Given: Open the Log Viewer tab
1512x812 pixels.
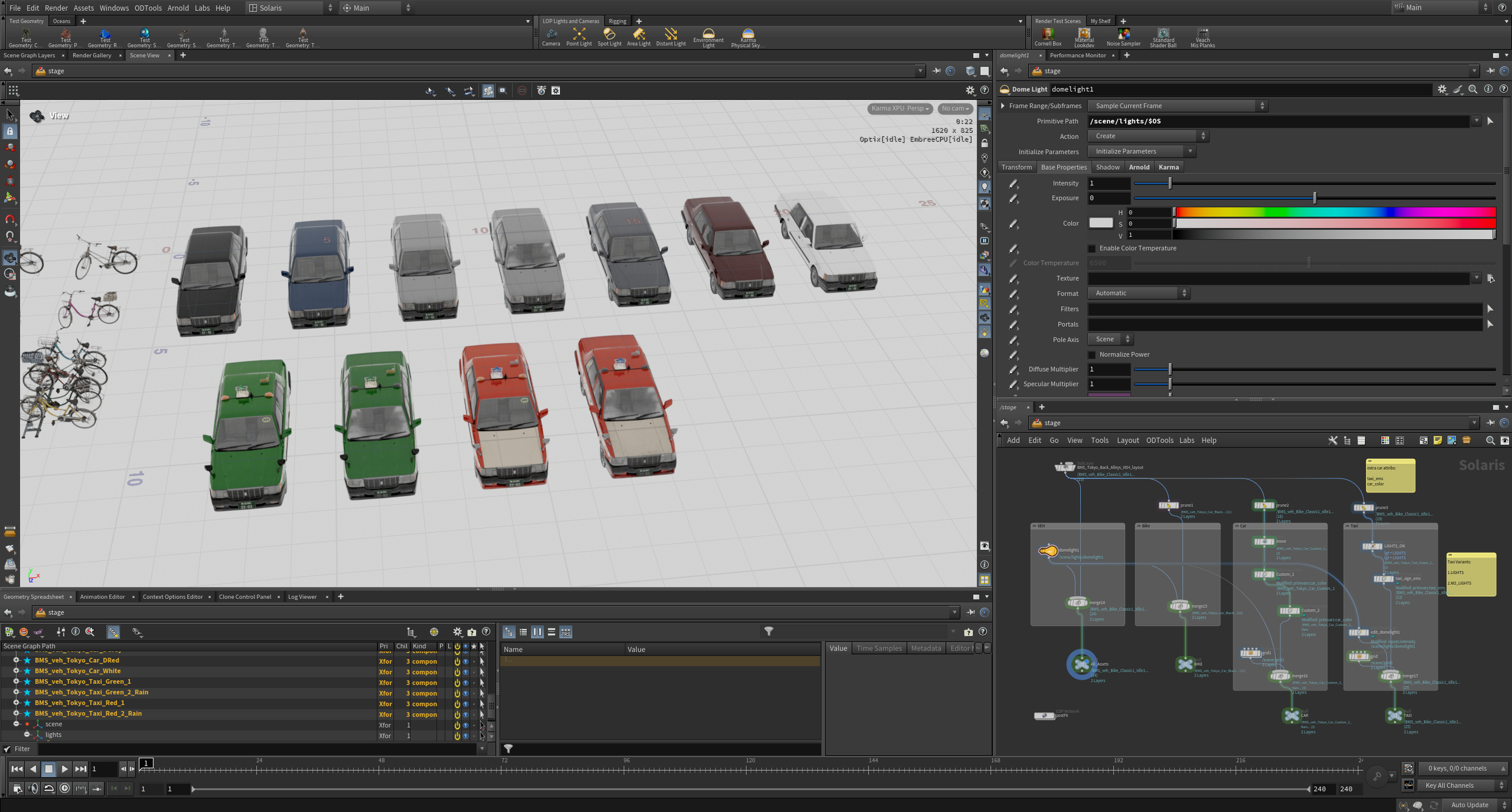Looking at the screenshot, I should point(302,597).
